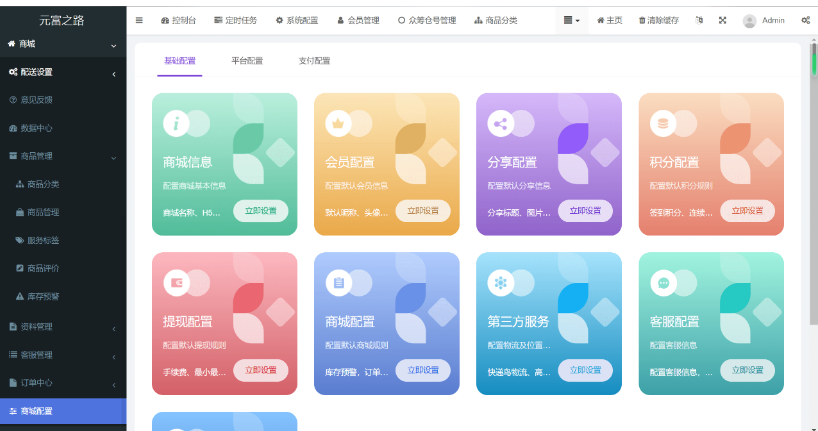Open 库存预警 via its warning triangle icon
The width and height of the screenshot is (818, 431).
point(20,296)
